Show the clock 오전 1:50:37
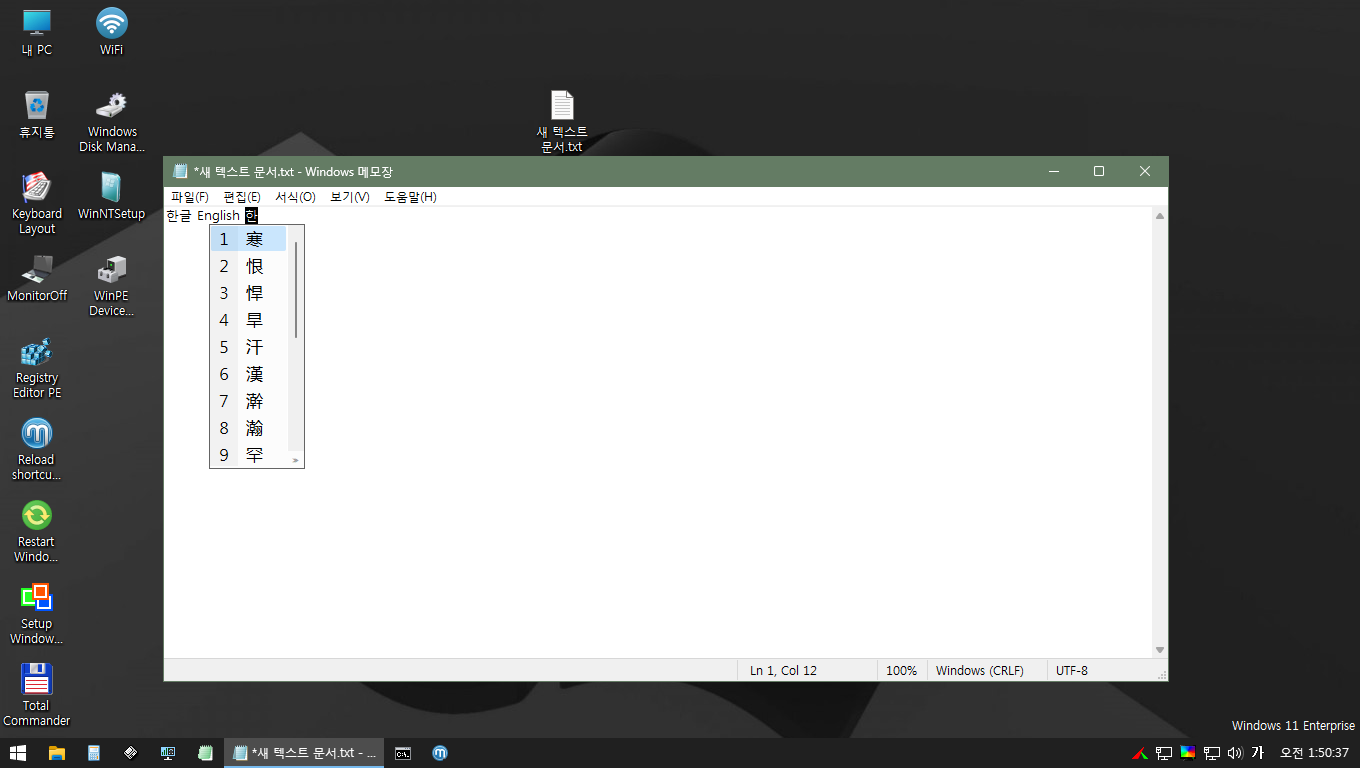This screenshot has width=1360, height=768. pos(1315,753)
